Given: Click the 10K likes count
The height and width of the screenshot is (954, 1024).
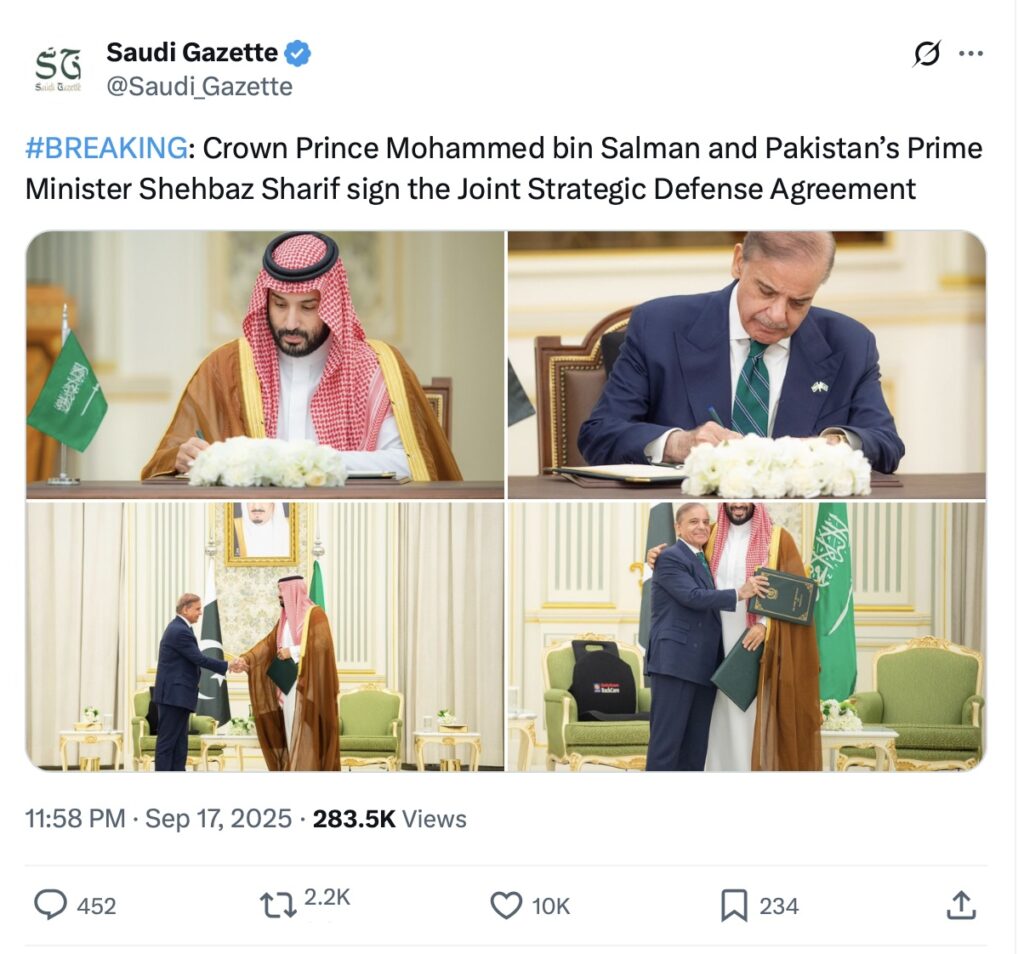Looking at the screenshot, I should click(551, 906).
